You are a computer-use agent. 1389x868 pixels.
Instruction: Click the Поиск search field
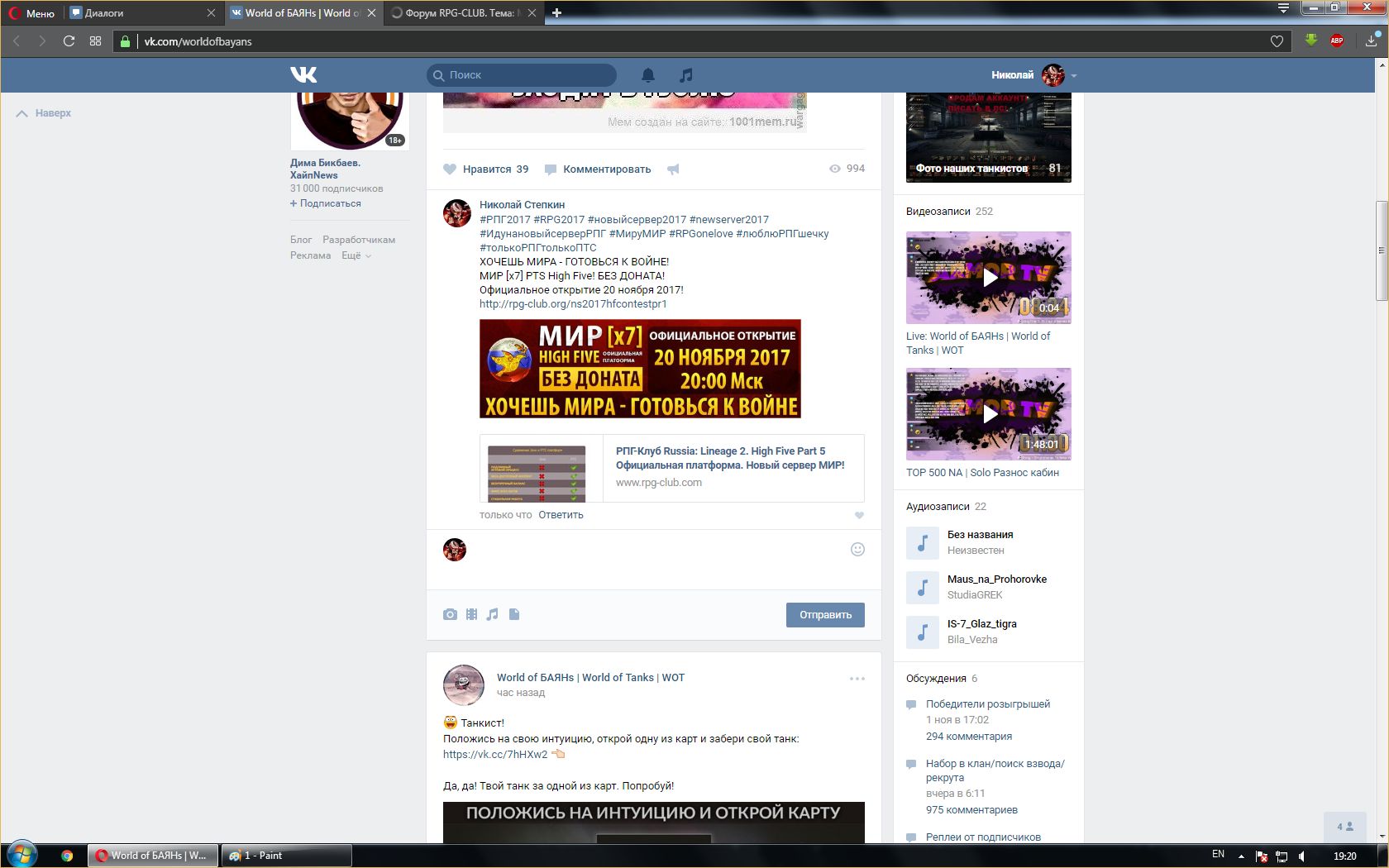(x=522, y=74)
